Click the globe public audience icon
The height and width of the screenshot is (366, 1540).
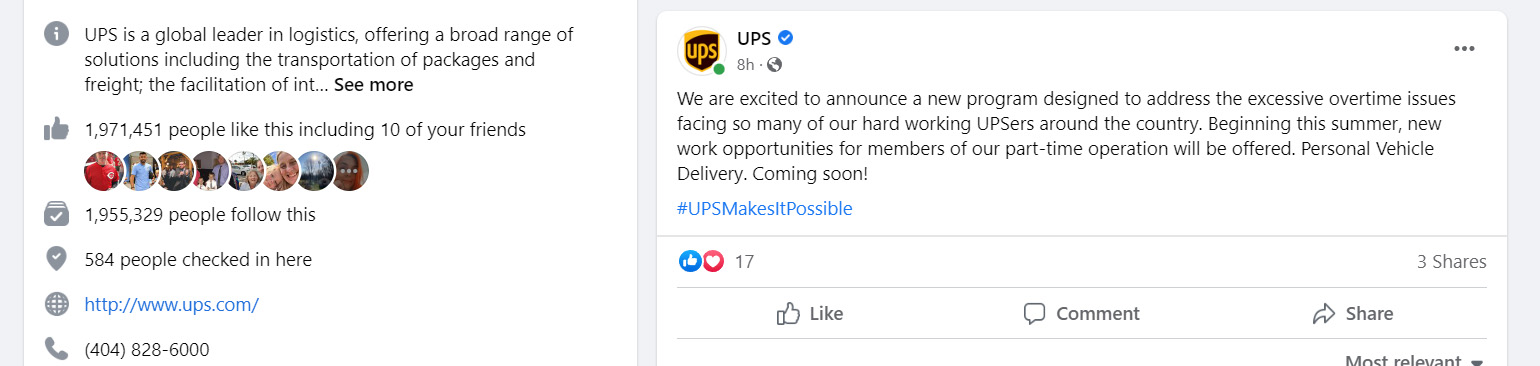pos(774,65)
